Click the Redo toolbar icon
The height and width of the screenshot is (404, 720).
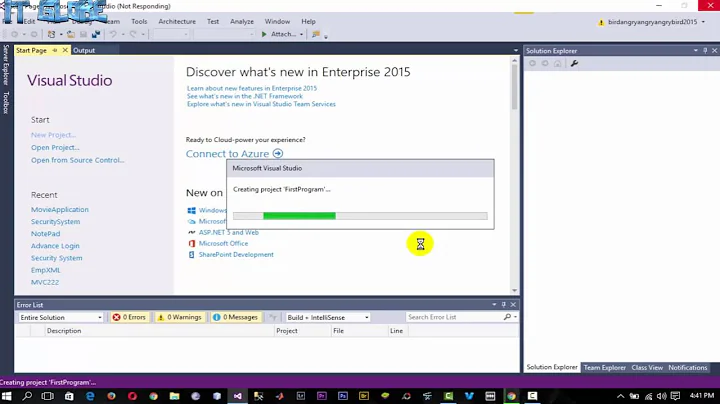click(133, 34)
